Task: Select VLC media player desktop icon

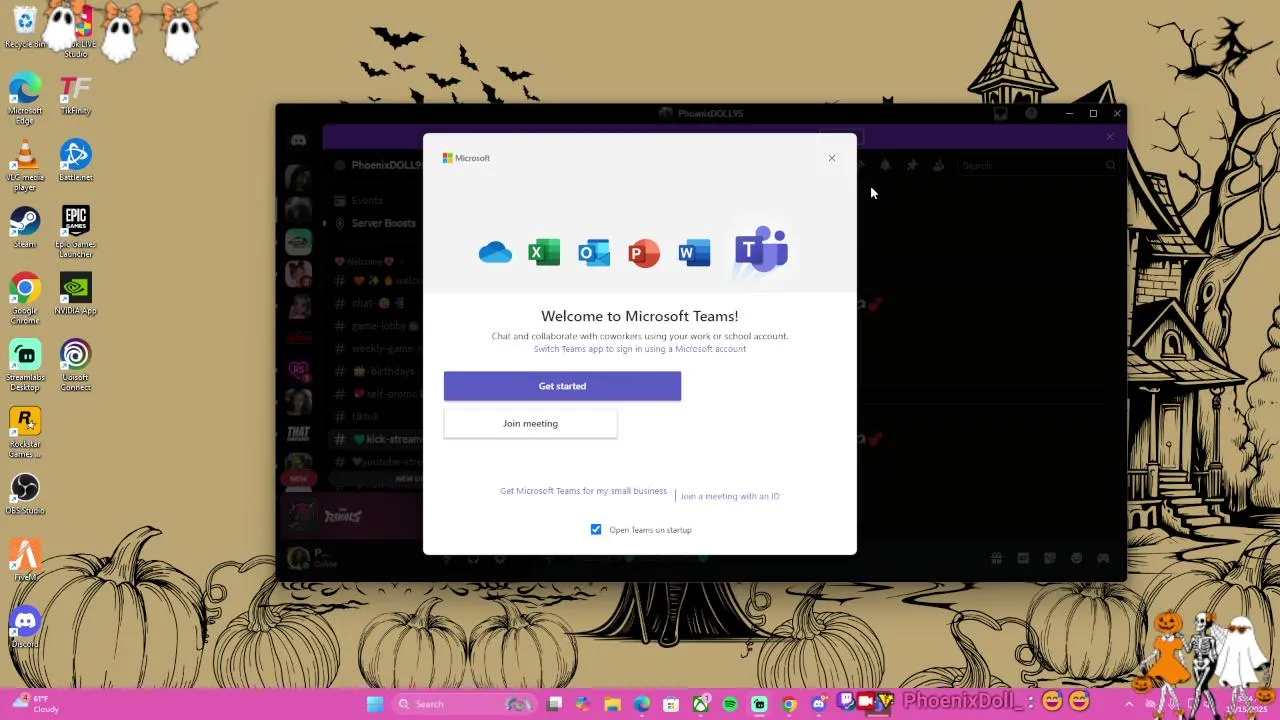Action: 25,165
